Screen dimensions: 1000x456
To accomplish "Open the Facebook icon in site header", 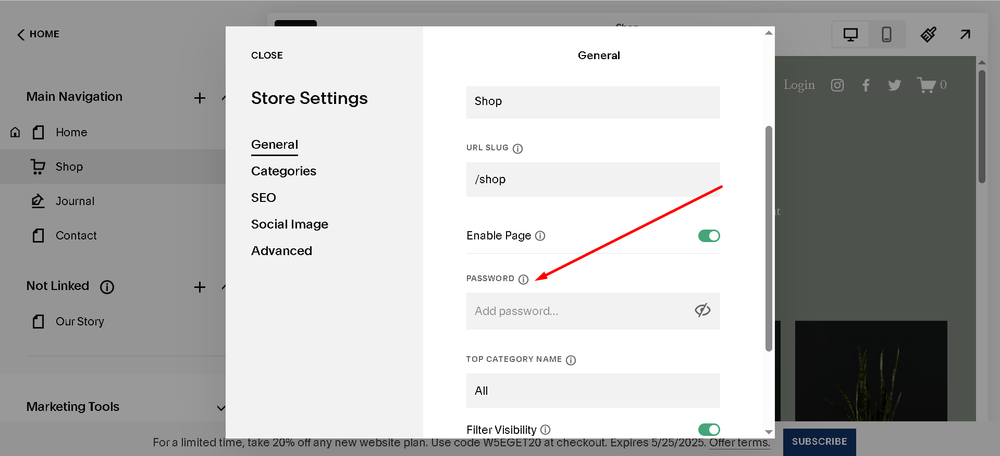I will tap(865, 85).
